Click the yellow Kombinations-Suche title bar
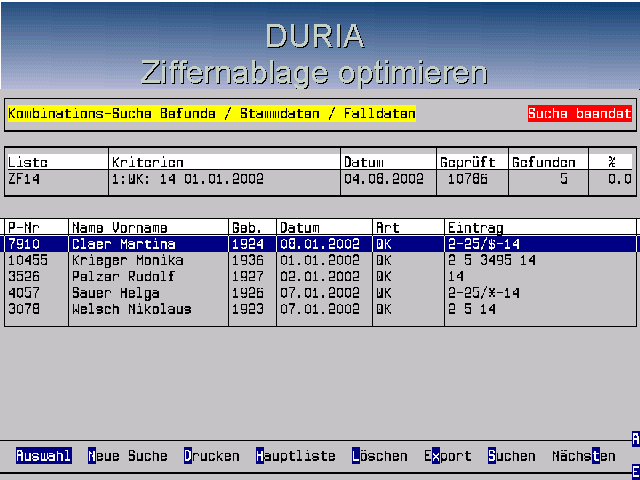Screen dimensions: 640x480 pos(212,113)
